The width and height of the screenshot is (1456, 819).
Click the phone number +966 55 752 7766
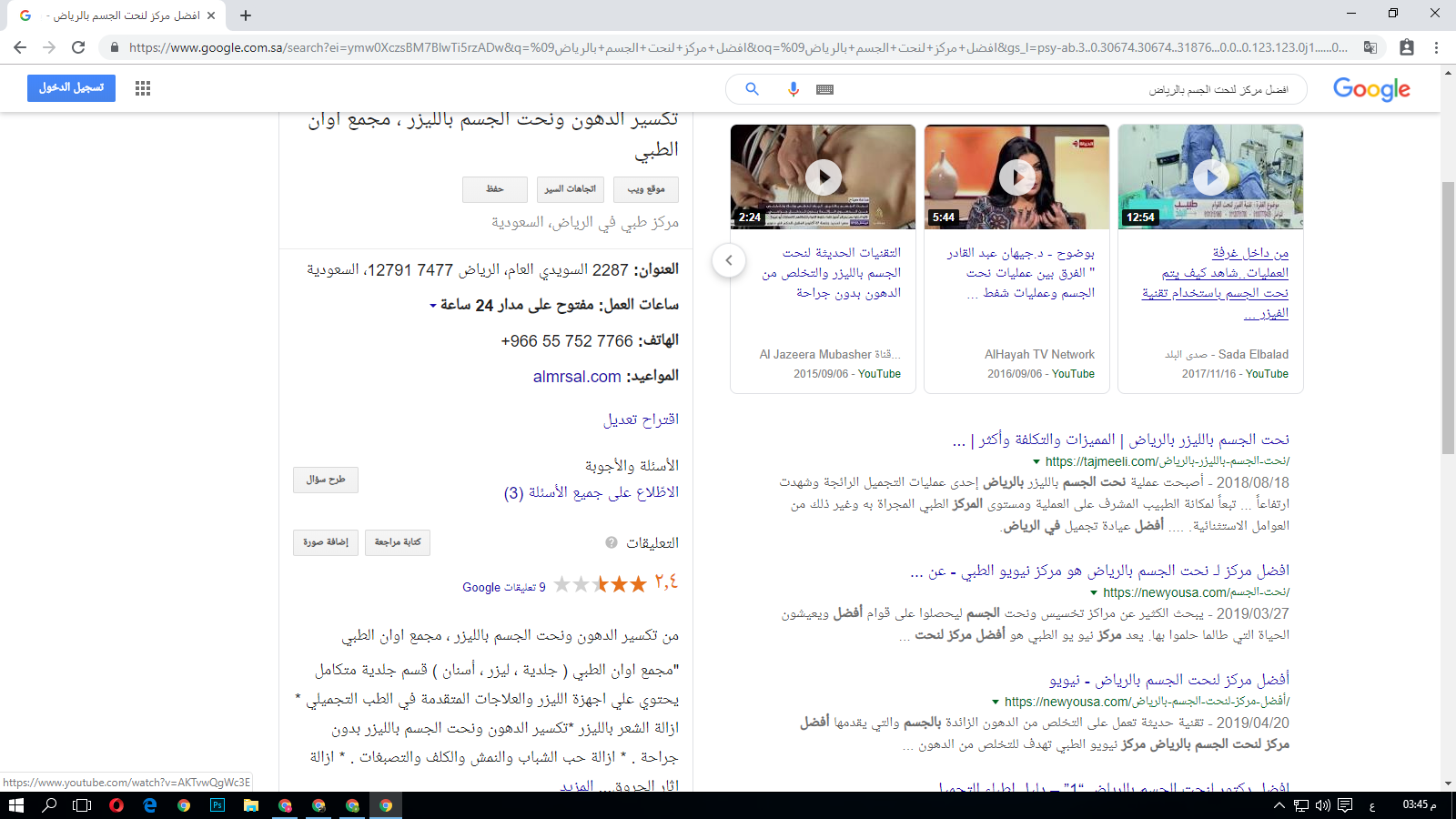[x=567, y=341]
